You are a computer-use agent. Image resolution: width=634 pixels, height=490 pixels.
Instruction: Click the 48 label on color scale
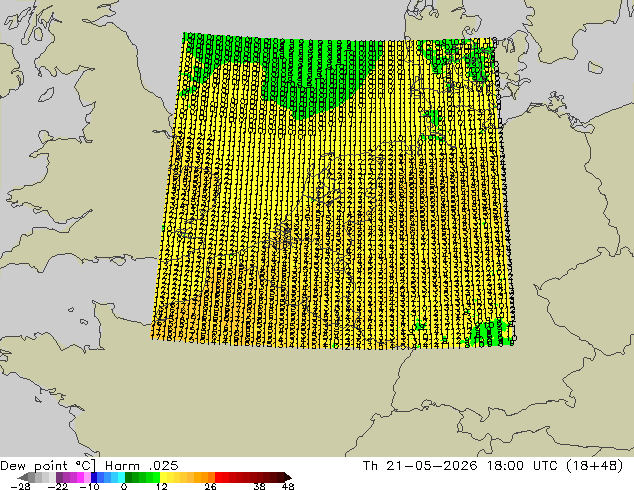pyautogui.click(x=288, y=486)
